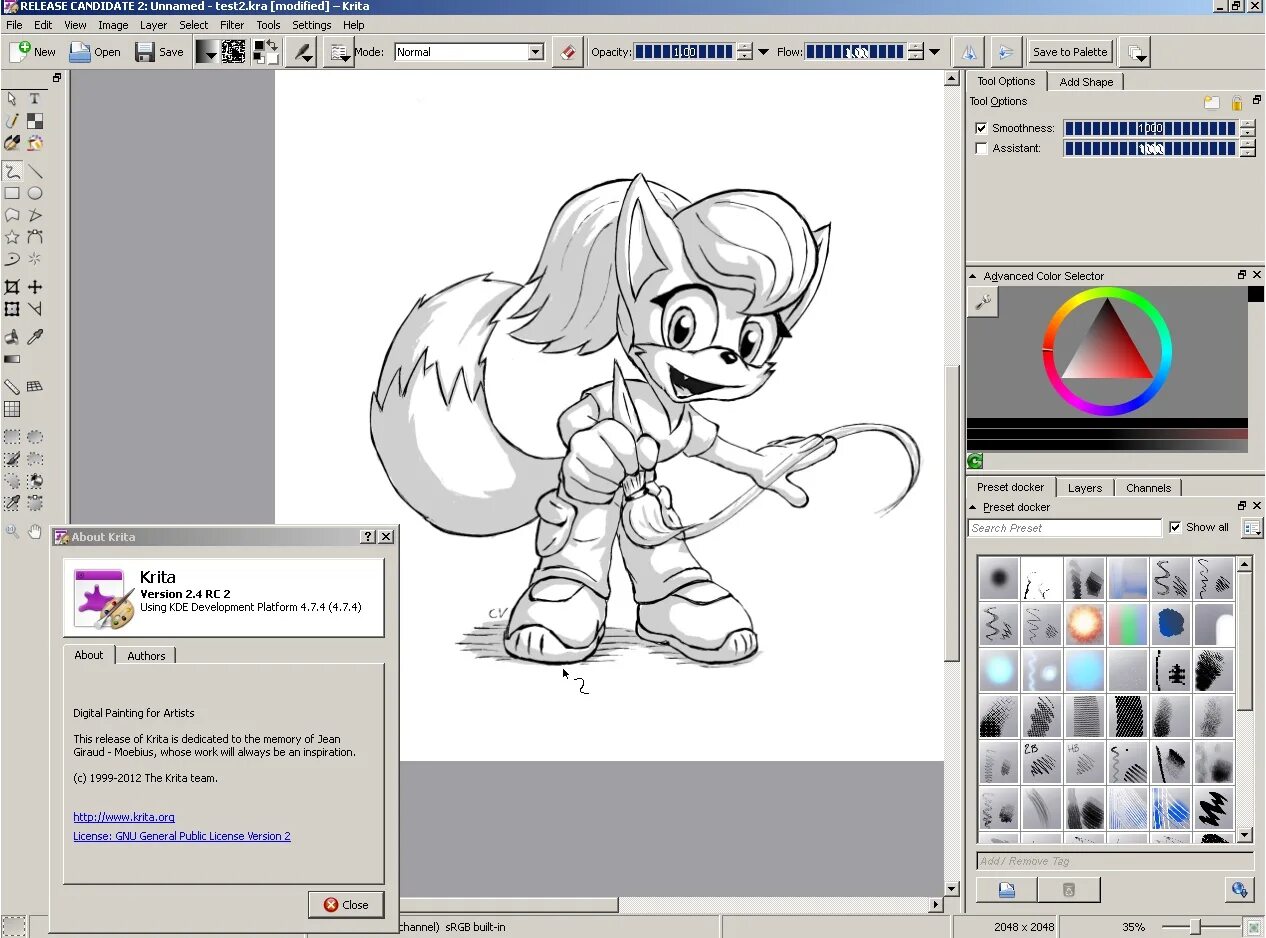Expand the arrow after Flow slider

(934, 52)
